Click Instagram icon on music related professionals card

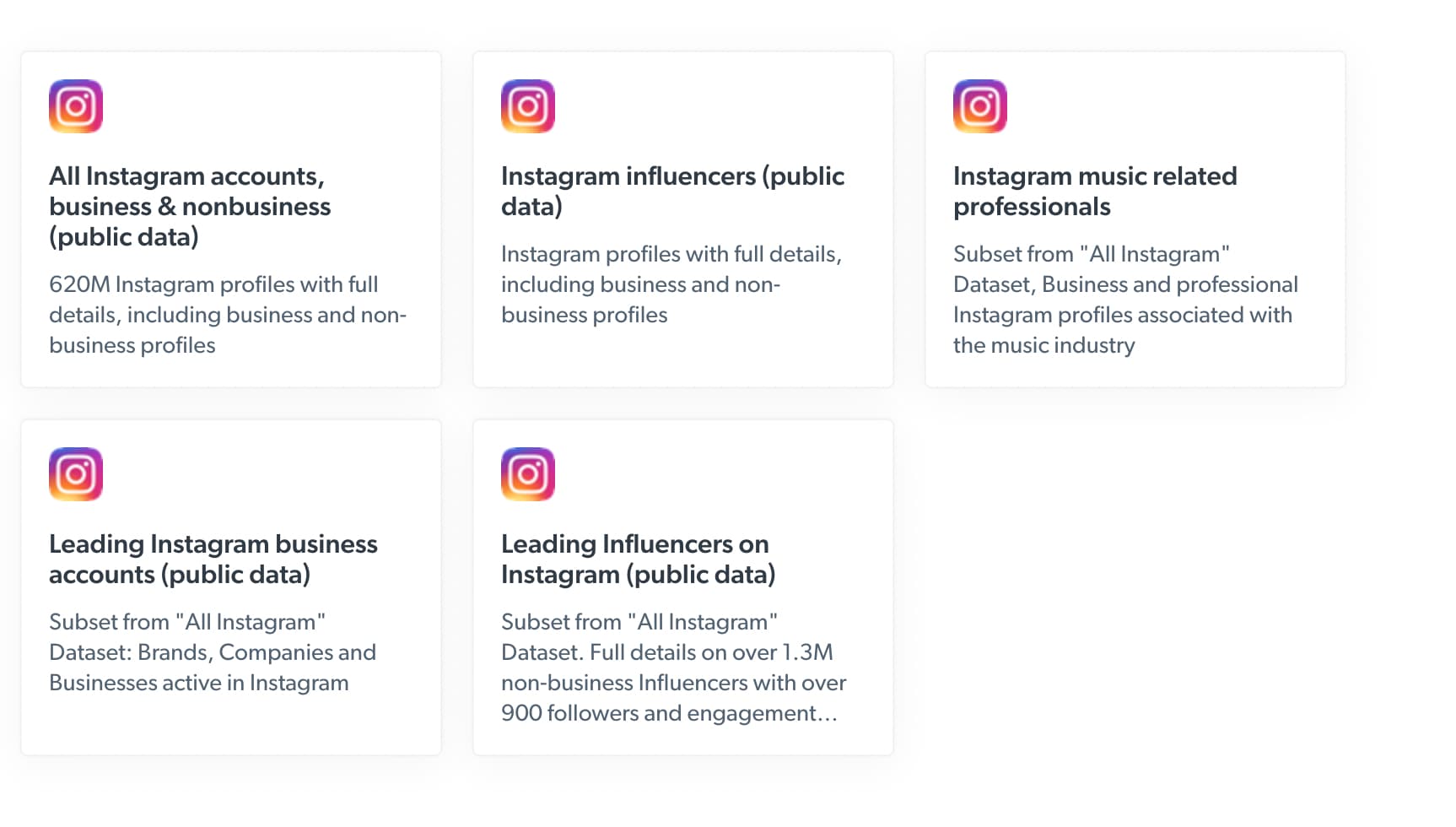coord(980,106)
